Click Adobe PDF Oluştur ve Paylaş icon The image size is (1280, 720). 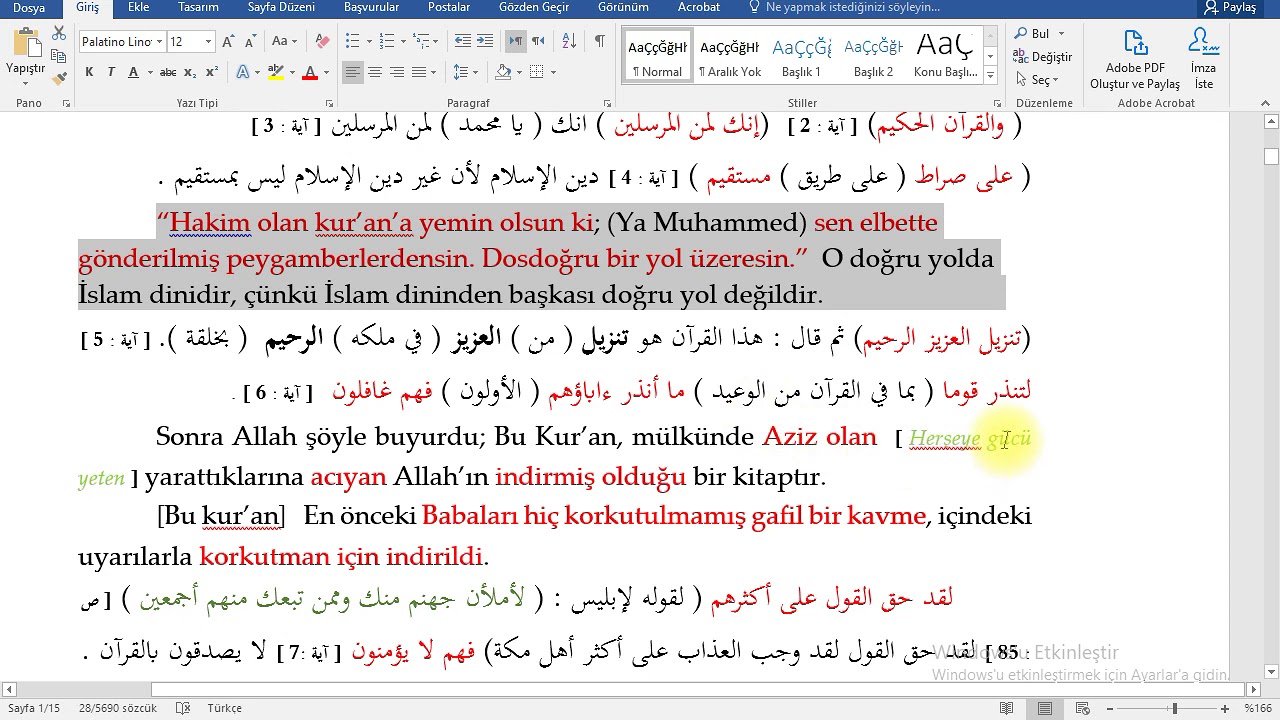pos(1135,60)
